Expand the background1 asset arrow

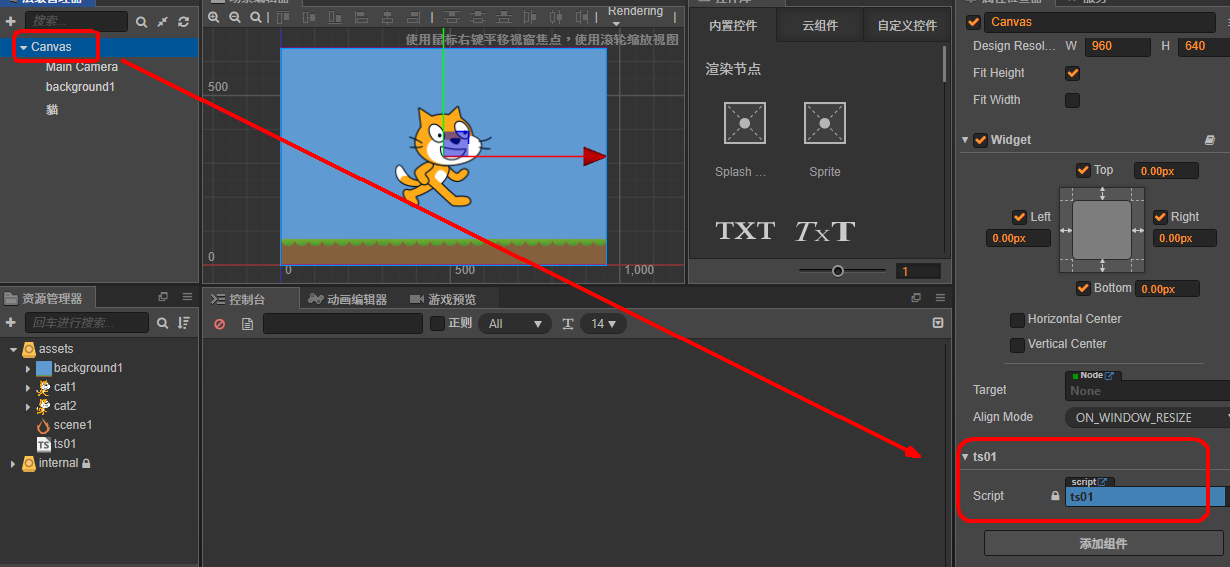(x=28, y=369)
